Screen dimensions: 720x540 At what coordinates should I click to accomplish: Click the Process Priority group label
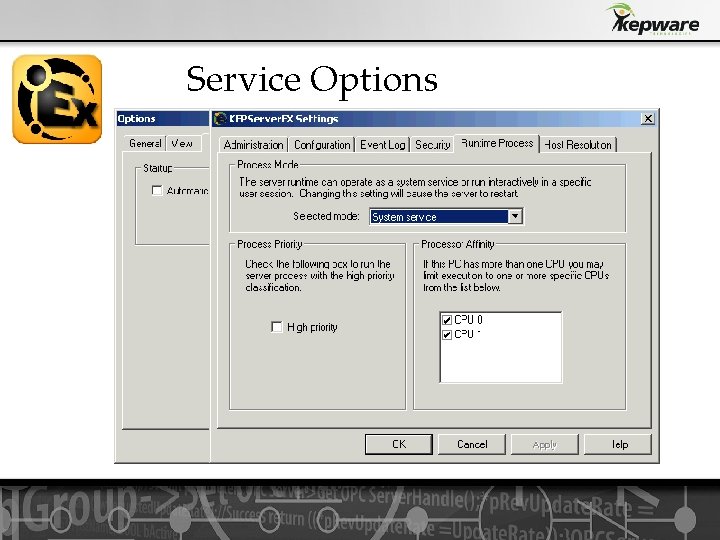pos(270,244)
